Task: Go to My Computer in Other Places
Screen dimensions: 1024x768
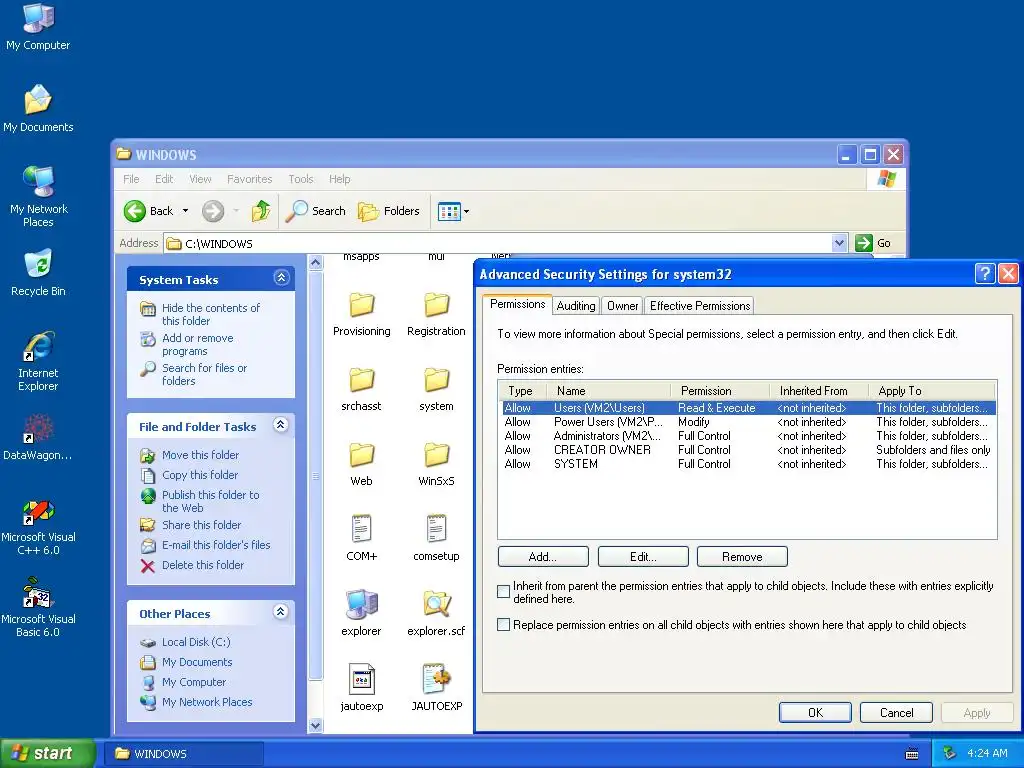Action: (x=194, y=682)
